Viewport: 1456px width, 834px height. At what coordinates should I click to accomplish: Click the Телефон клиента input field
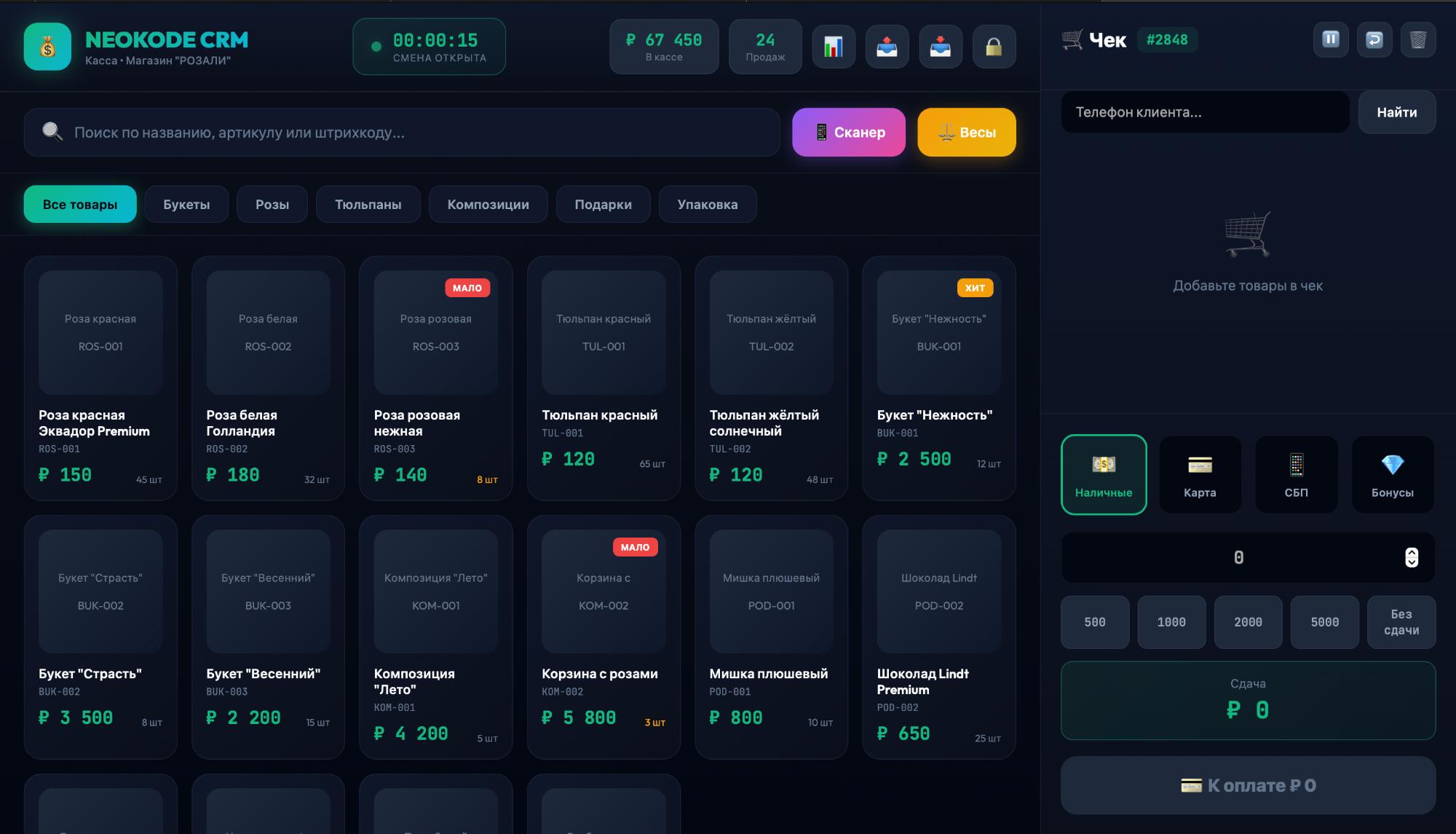[1205, 112]
